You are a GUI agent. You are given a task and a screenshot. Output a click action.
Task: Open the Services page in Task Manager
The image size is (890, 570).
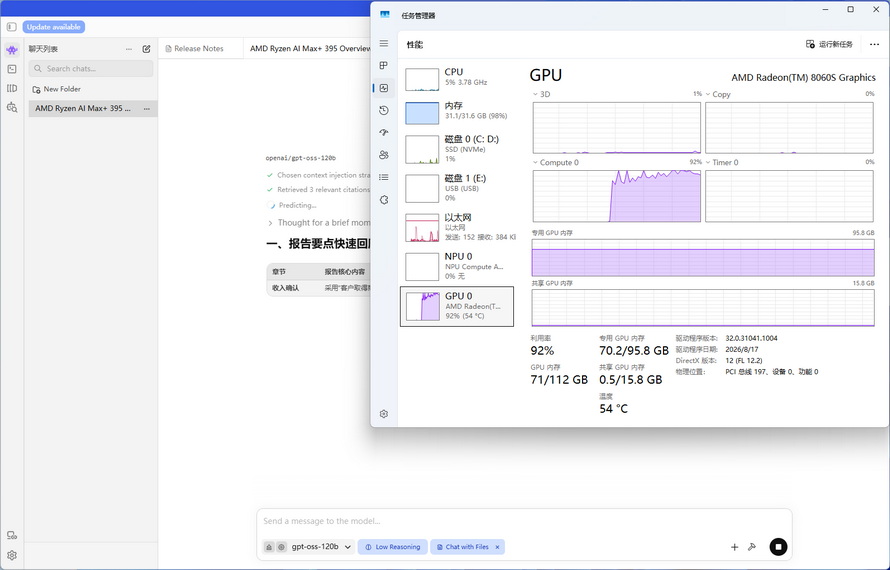[384, 200]
